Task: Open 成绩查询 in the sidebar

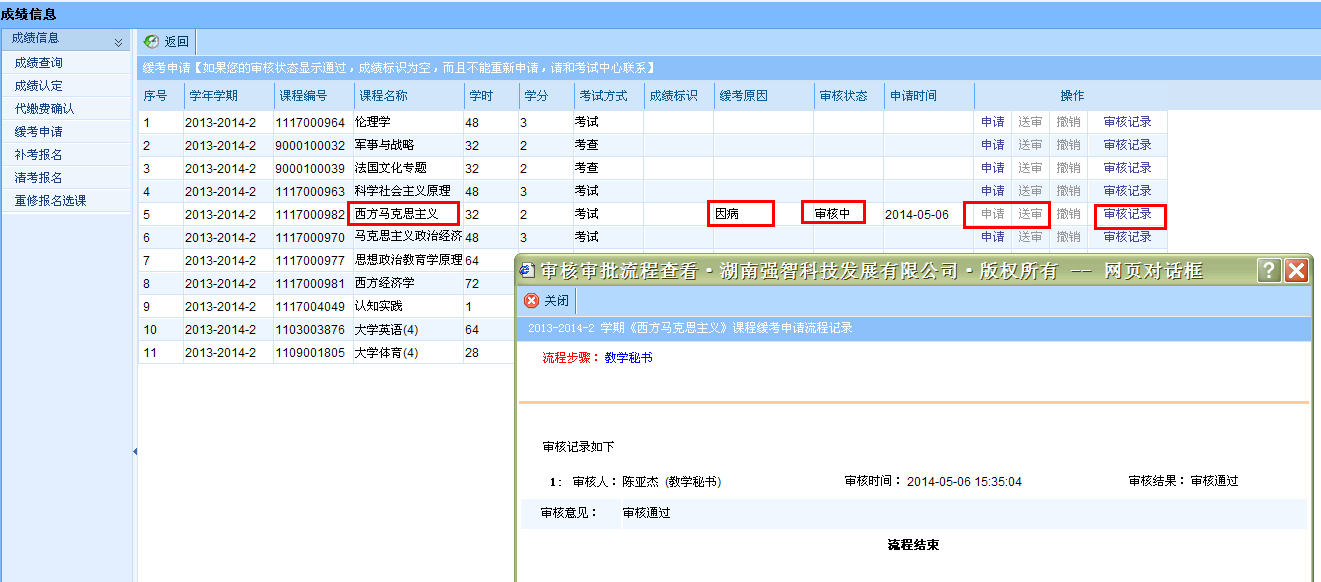Action: (38, 63)
